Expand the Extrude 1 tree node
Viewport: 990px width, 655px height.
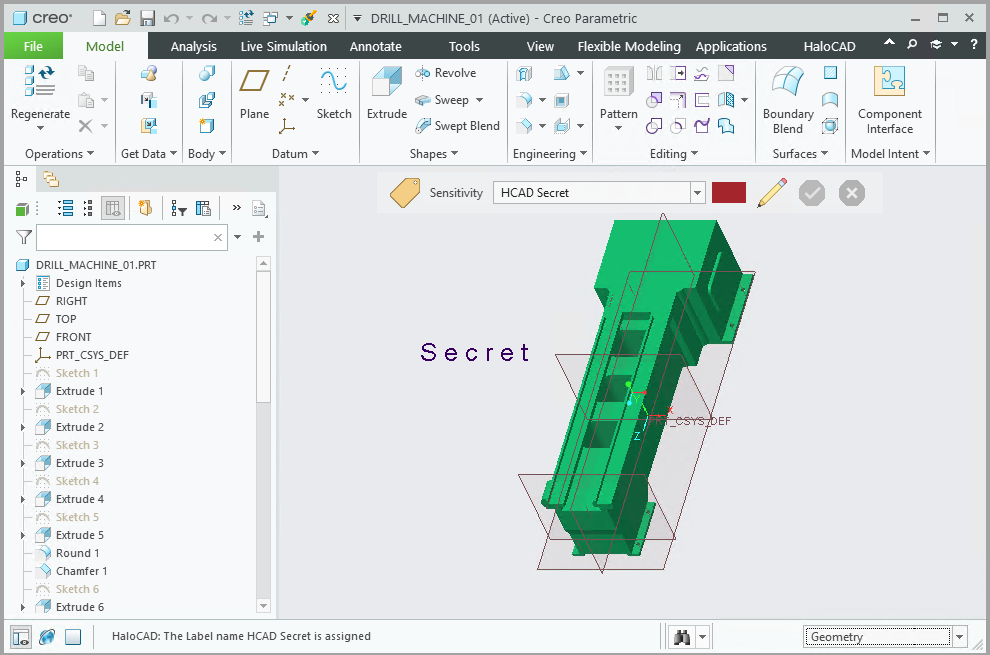coord(23,391)
